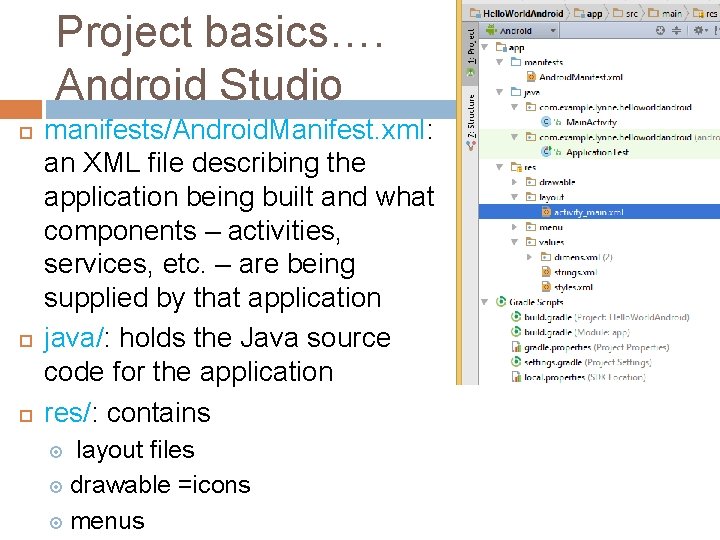Select build.gradle (Project: HelloWorldAndroid)
Image resolution: width=720 pixels, height=540 pixels.
607,317
